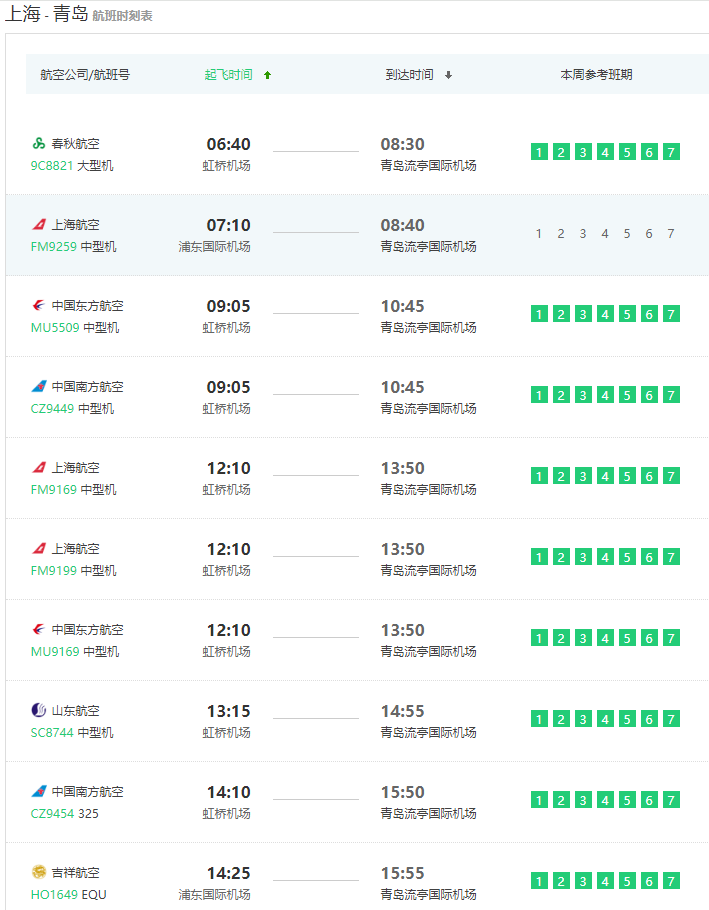This screenshot has height=910, width=709.
Task: Click the 起飞时间 column header
Action: [x=229, y=75]
